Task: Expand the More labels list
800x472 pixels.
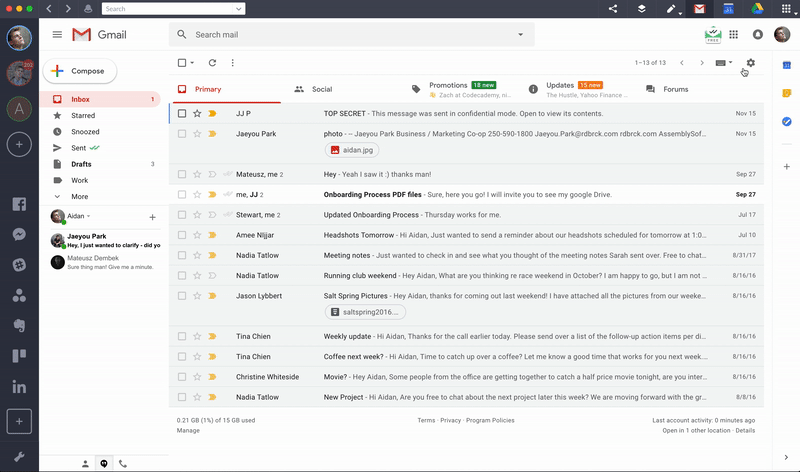Action: click(80, 196)
